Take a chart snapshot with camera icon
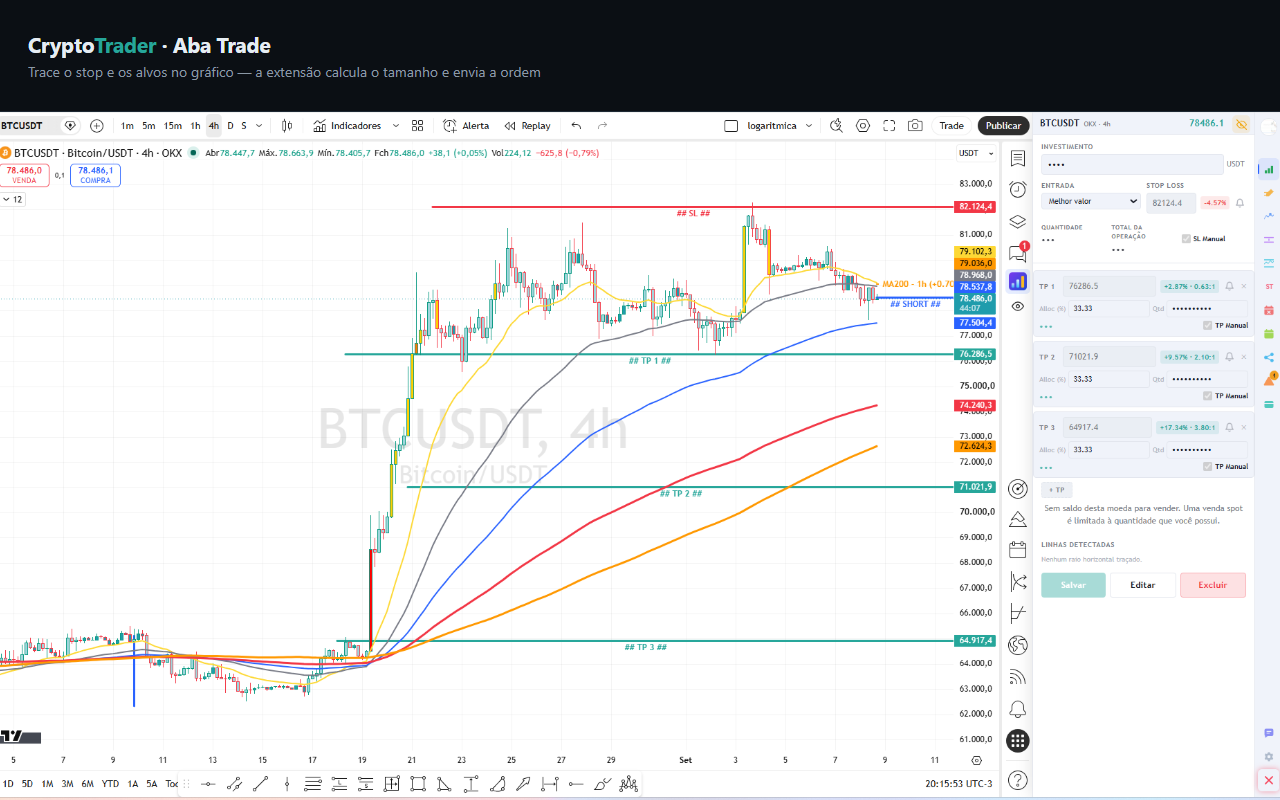Screen dimensions: 1280x800 coord(915,126)
